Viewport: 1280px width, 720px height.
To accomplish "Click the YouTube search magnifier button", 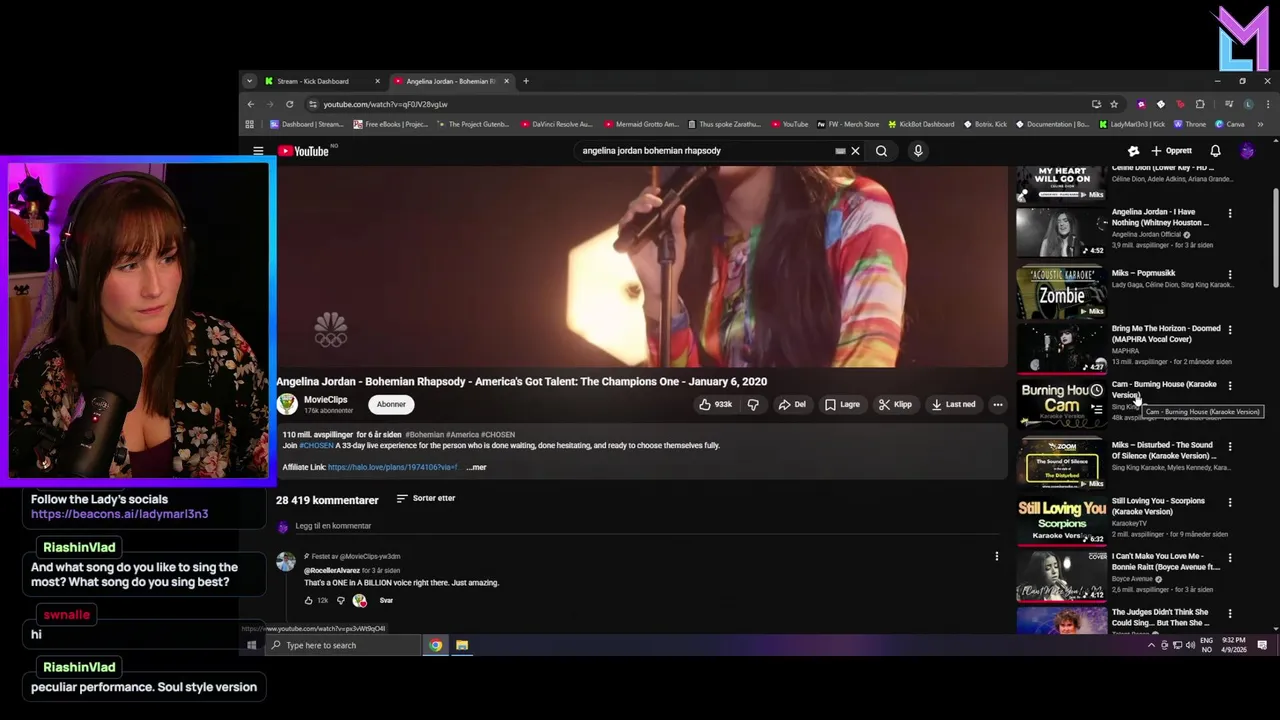I will coord(881,151).
